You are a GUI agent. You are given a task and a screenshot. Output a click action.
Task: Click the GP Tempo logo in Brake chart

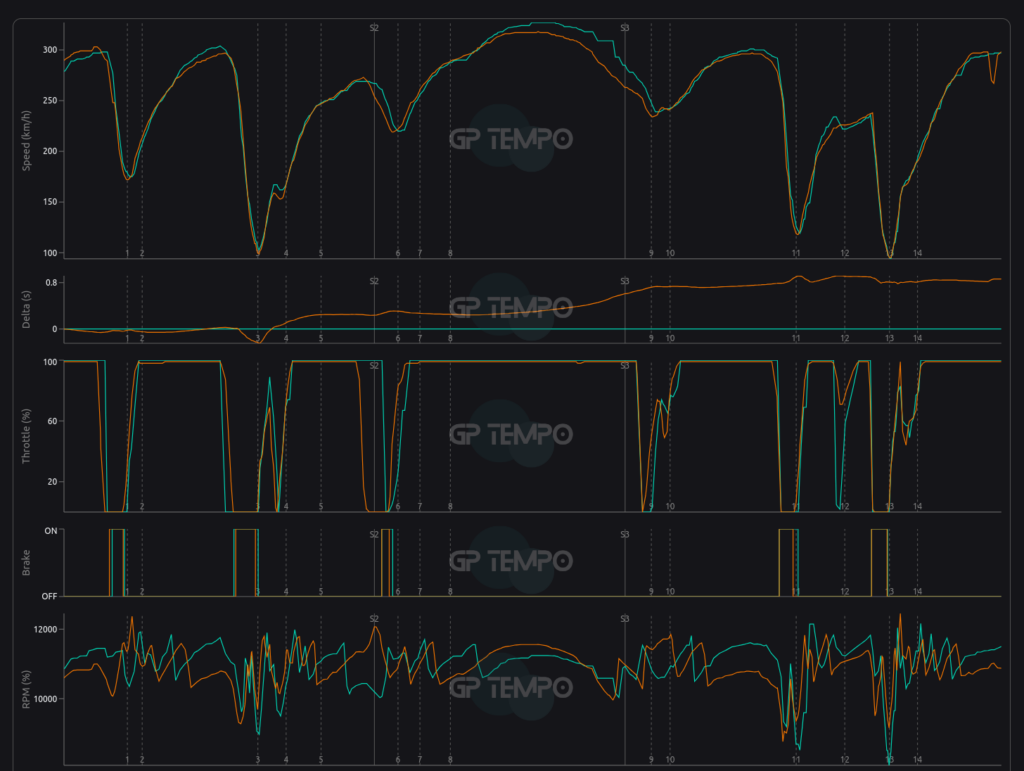(511, 560)
